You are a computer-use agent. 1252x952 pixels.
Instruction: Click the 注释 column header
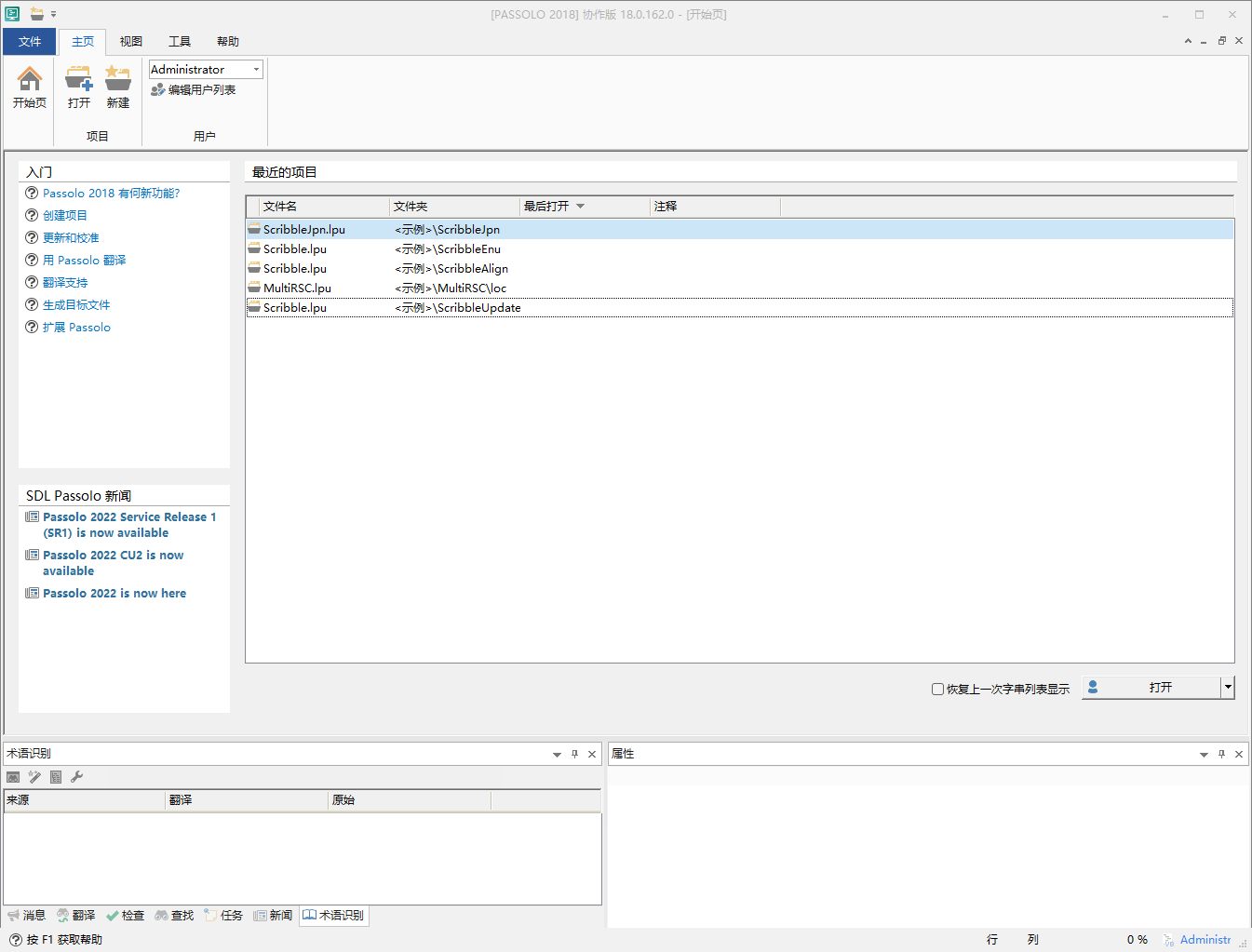[715, 207]
